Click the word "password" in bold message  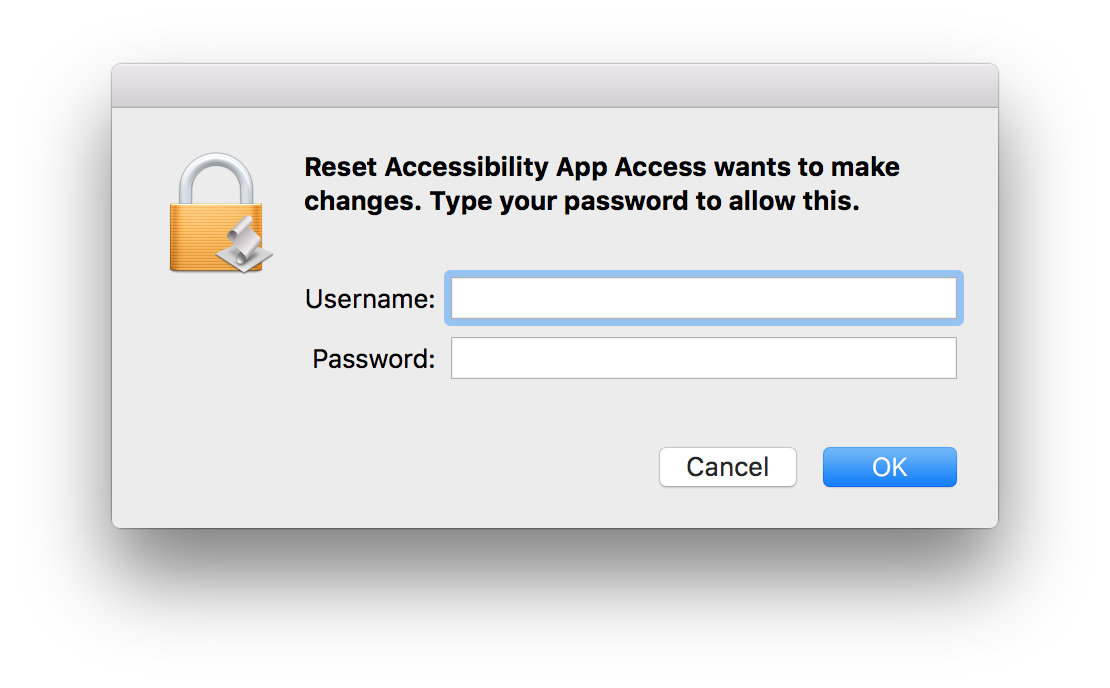[626, 202]
